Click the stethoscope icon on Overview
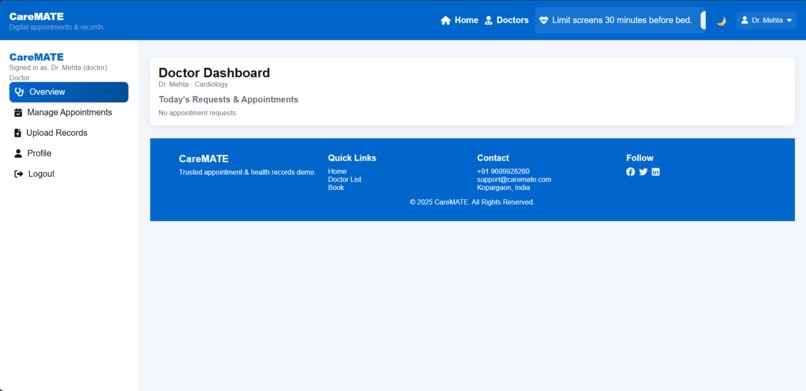This screenshot has width=806, height=391. tap(20, 92)
